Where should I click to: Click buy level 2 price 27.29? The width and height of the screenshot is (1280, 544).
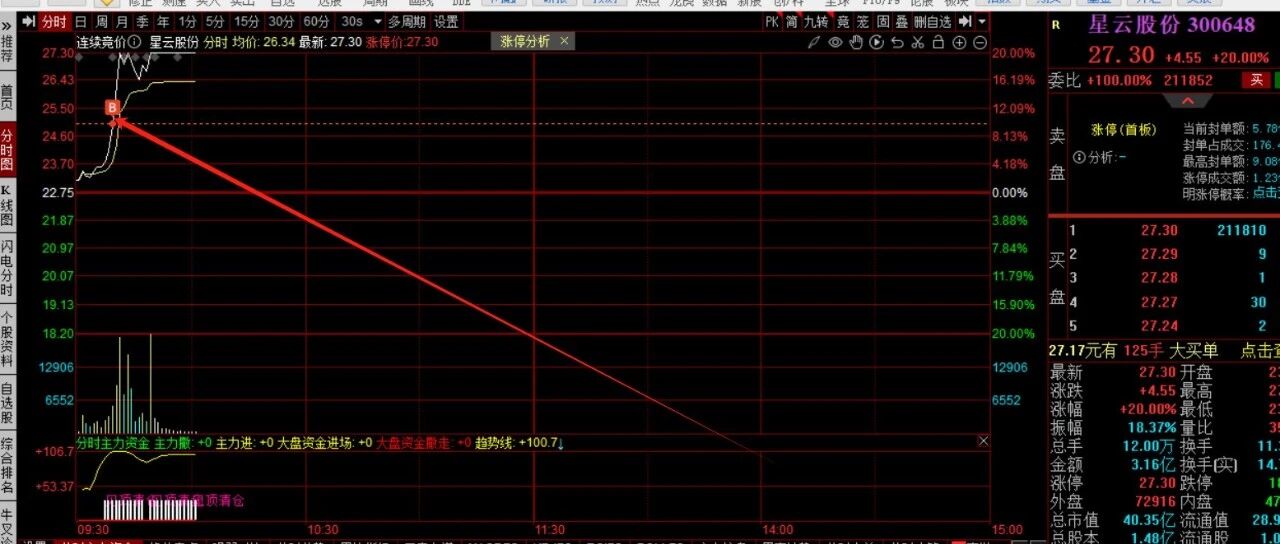pos(1159,254)
